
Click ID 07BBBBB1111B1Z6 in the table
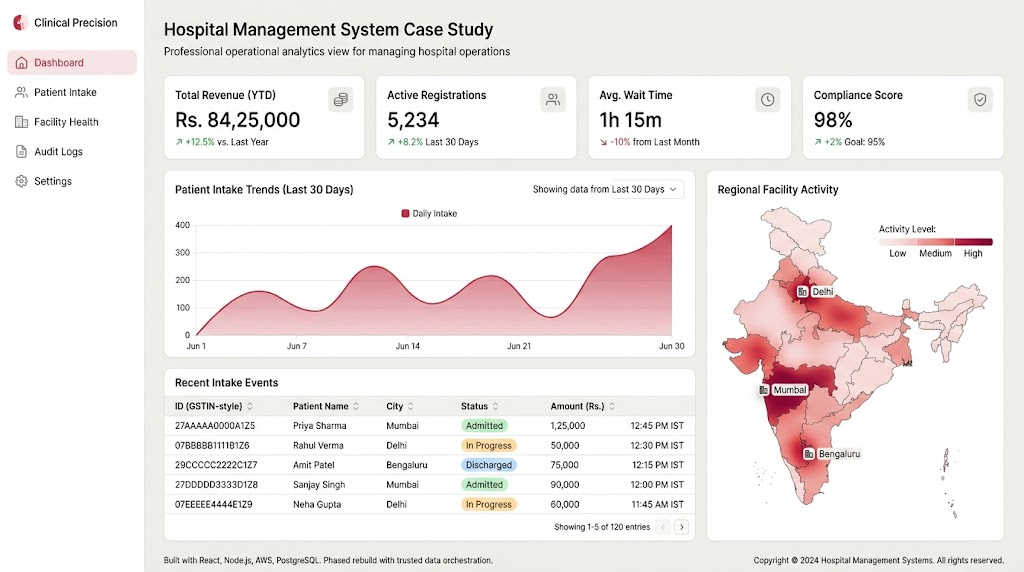(x=212, y=445)
